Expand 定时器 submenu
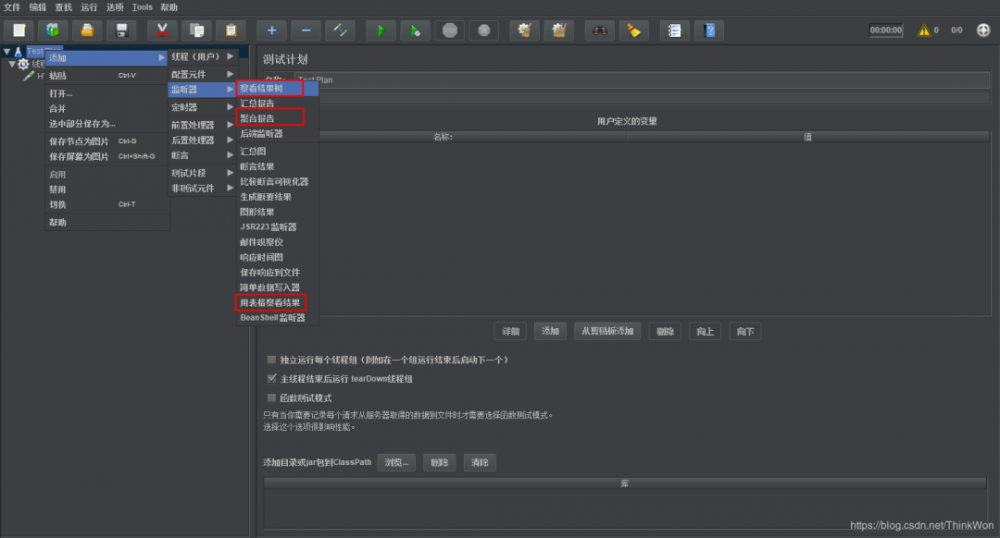This screenshot has width=1000, height=538. (x=203, y=107)
